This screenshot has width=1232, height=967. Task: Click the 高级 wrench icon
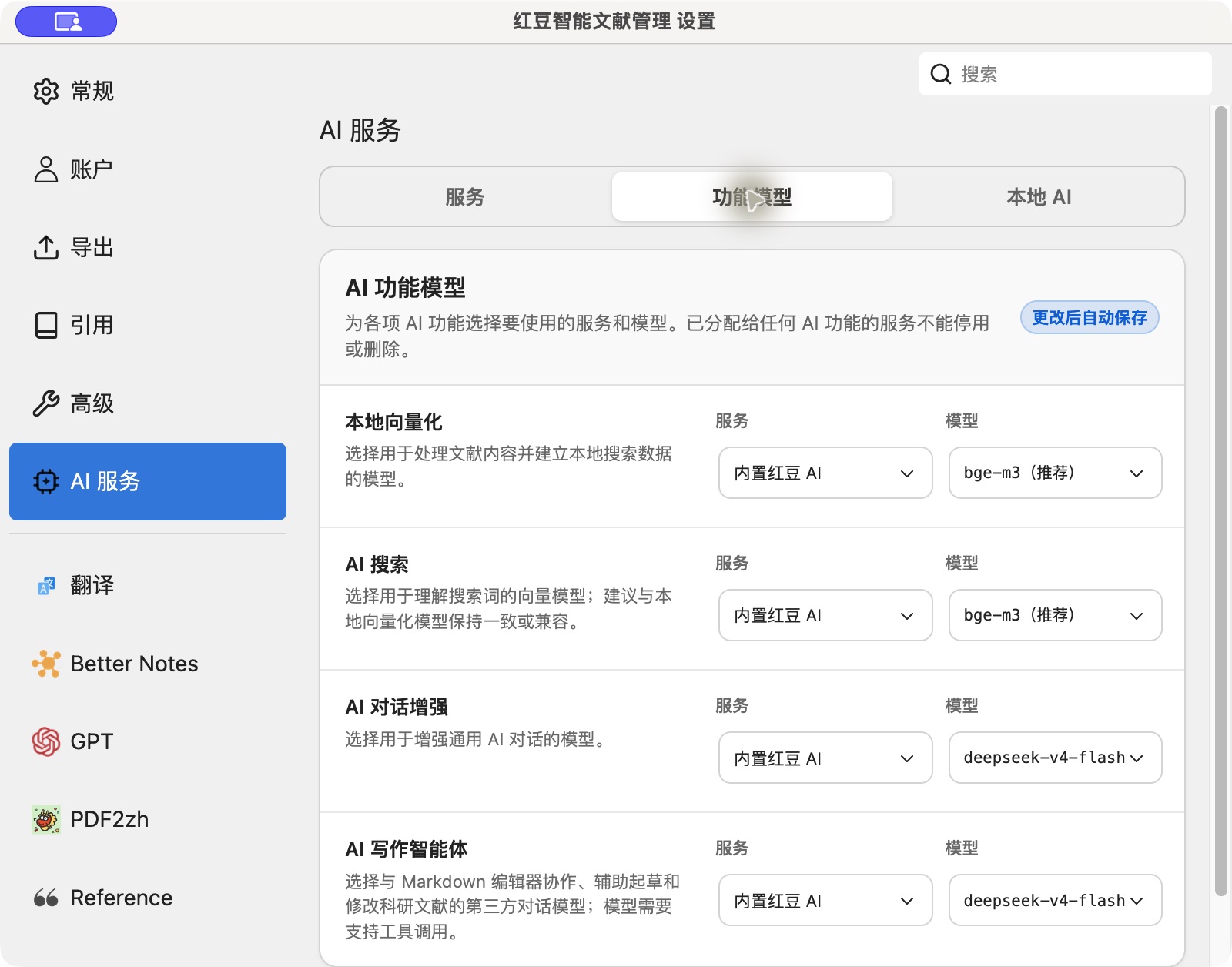[x=46, y=403]
